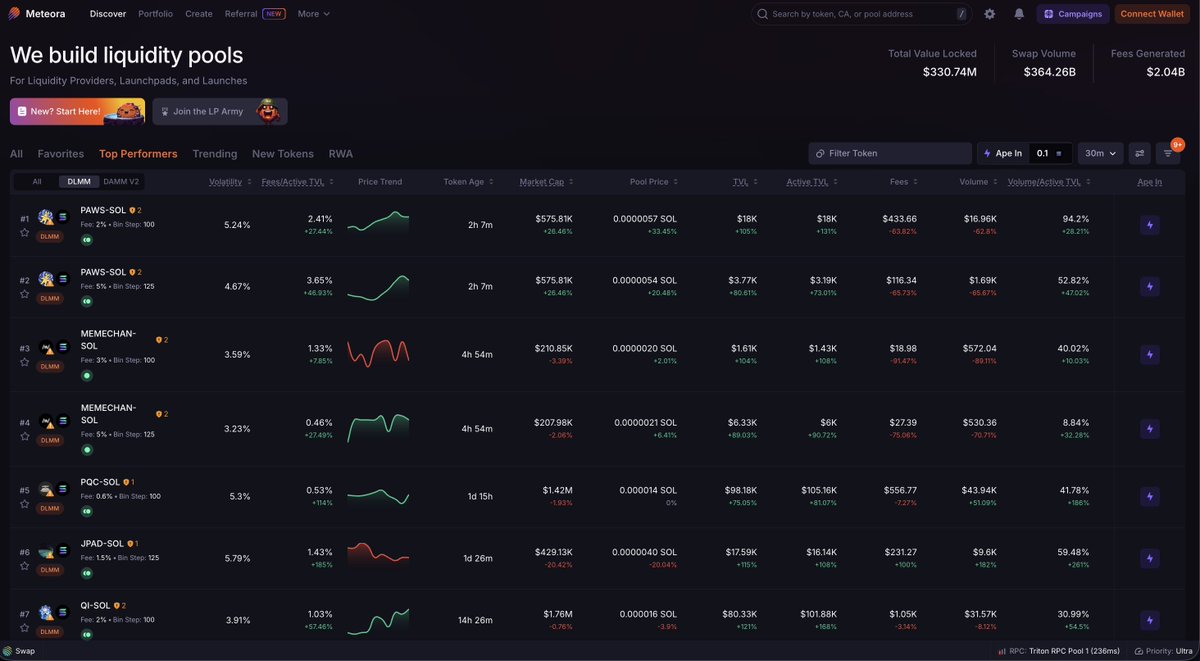Favorite the first PAWS-SOL pool with its star

(24, 232)
